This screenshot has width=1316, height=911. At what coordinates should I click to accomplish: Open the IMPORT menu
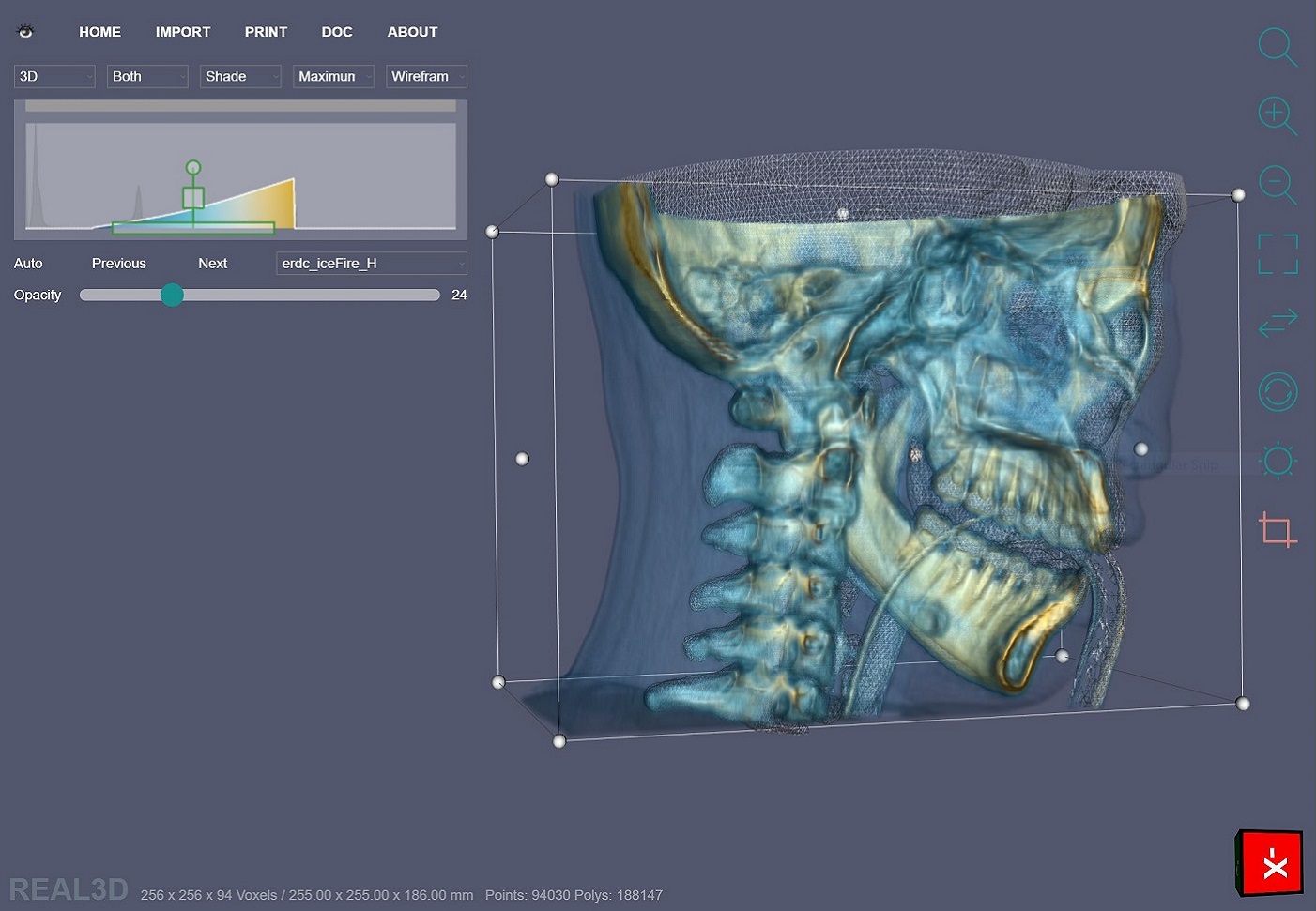[x=183, y=32]
